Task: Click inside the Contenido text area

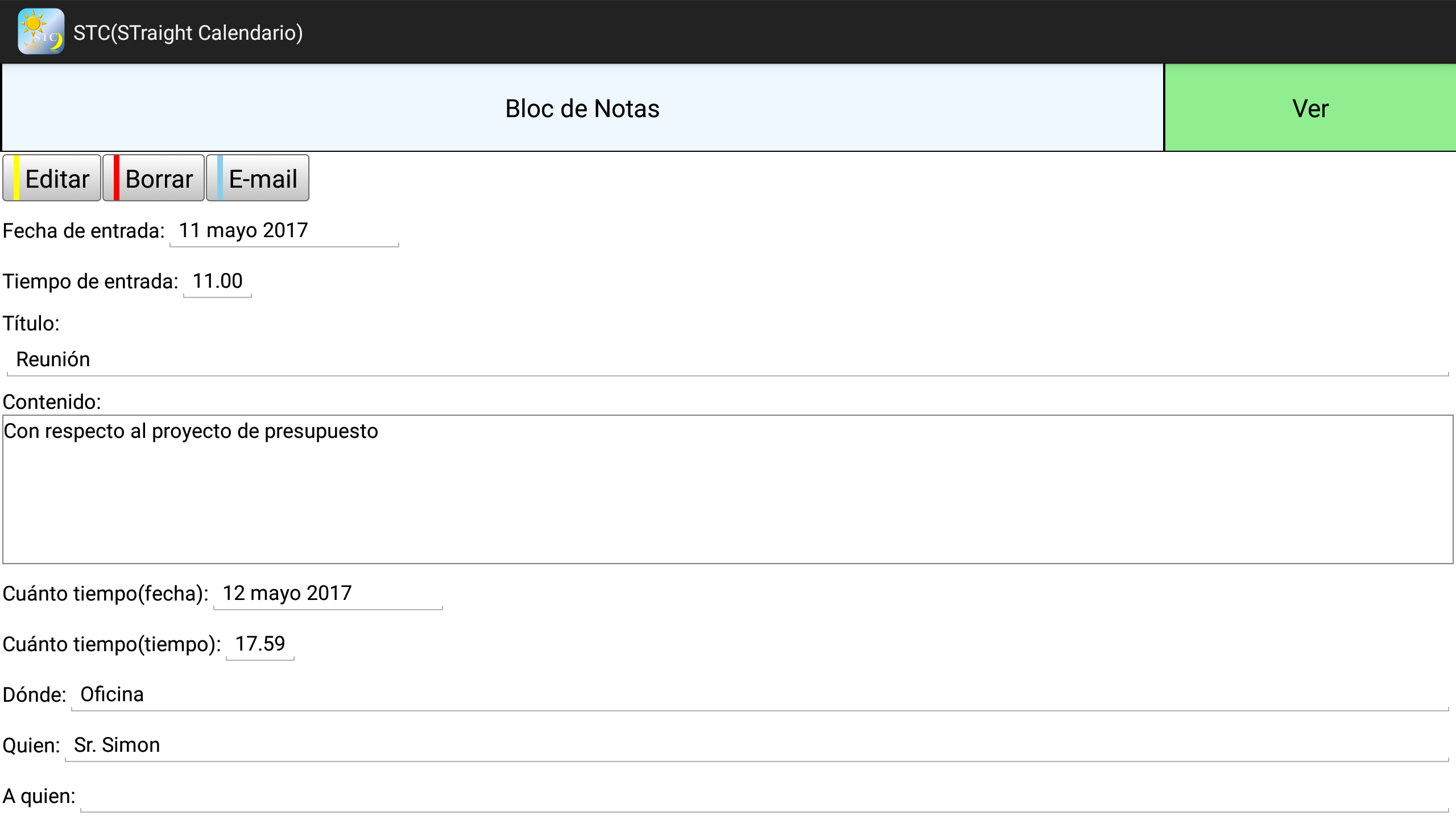Action: 727,490
